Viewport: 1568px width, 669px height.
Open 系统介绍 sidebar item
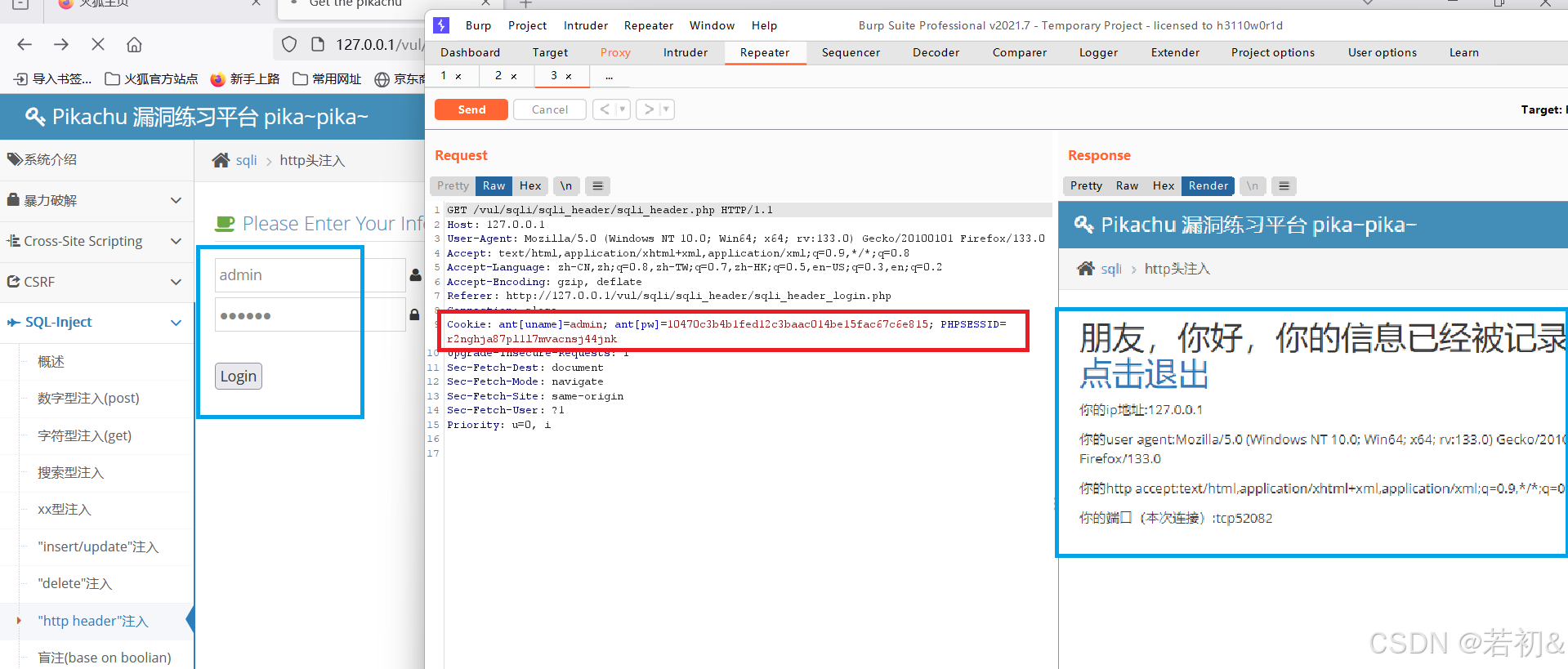click(x=96, y=159)
